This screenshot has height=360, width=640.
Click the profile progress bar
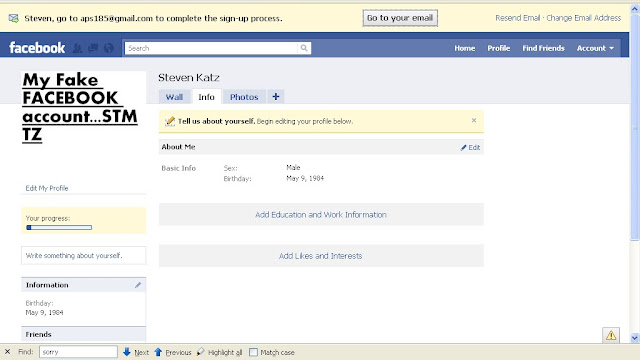point(59,227)
